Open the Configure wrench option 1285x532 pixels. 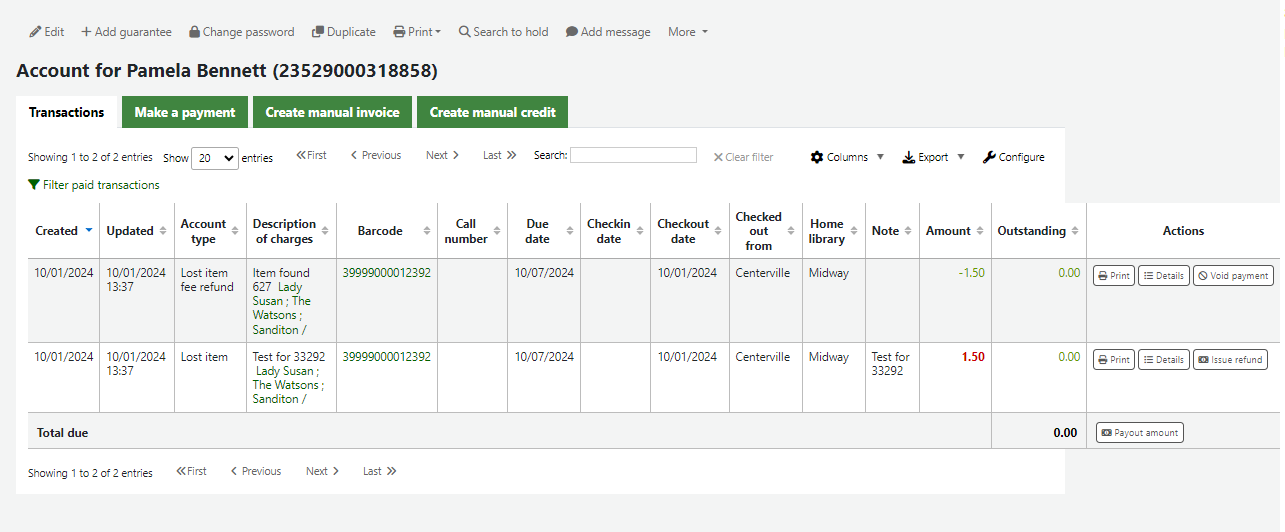coord(1013,157)
